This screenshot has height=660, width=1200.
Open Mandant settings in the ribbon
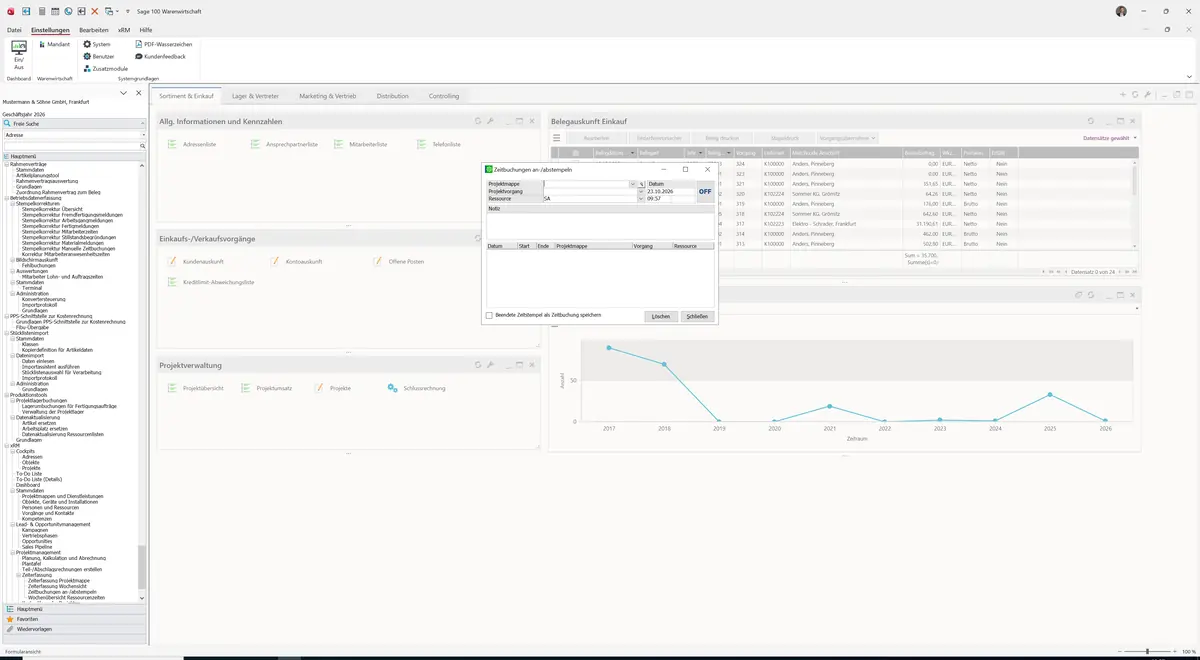(x=54, y=45)
